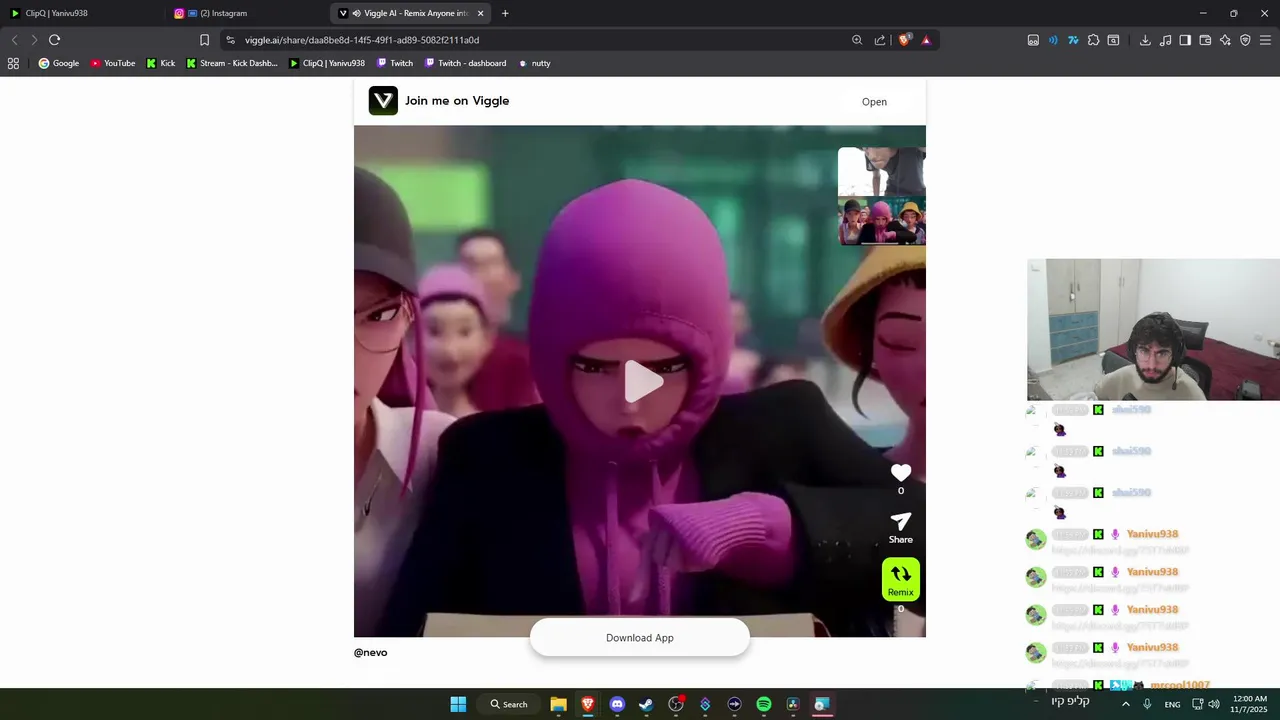
Task: Show hidden system tray icons
Action: [1125, 704]
